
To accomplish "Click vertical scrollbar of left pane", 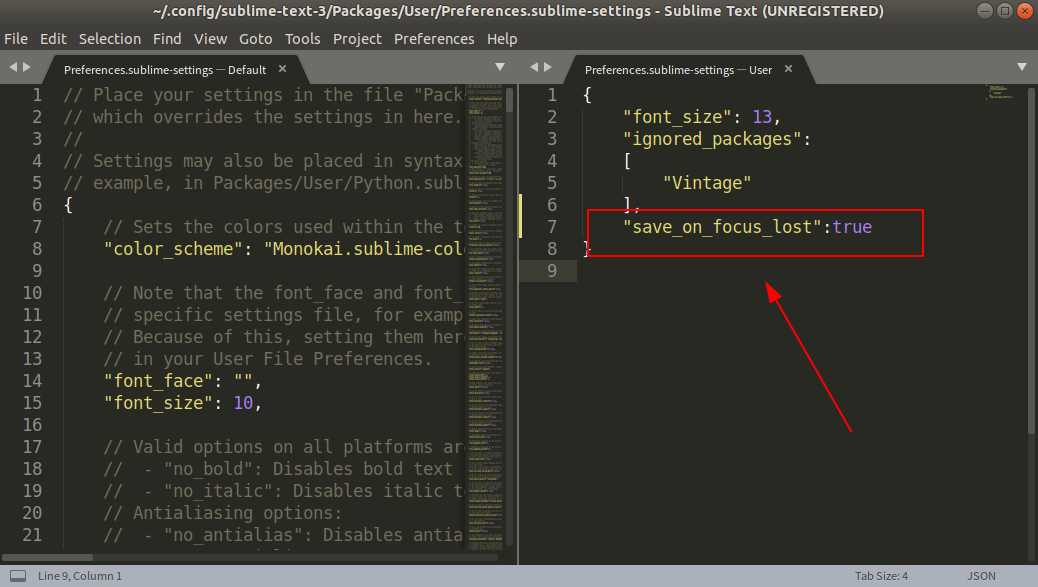I will tap(510, 100).
